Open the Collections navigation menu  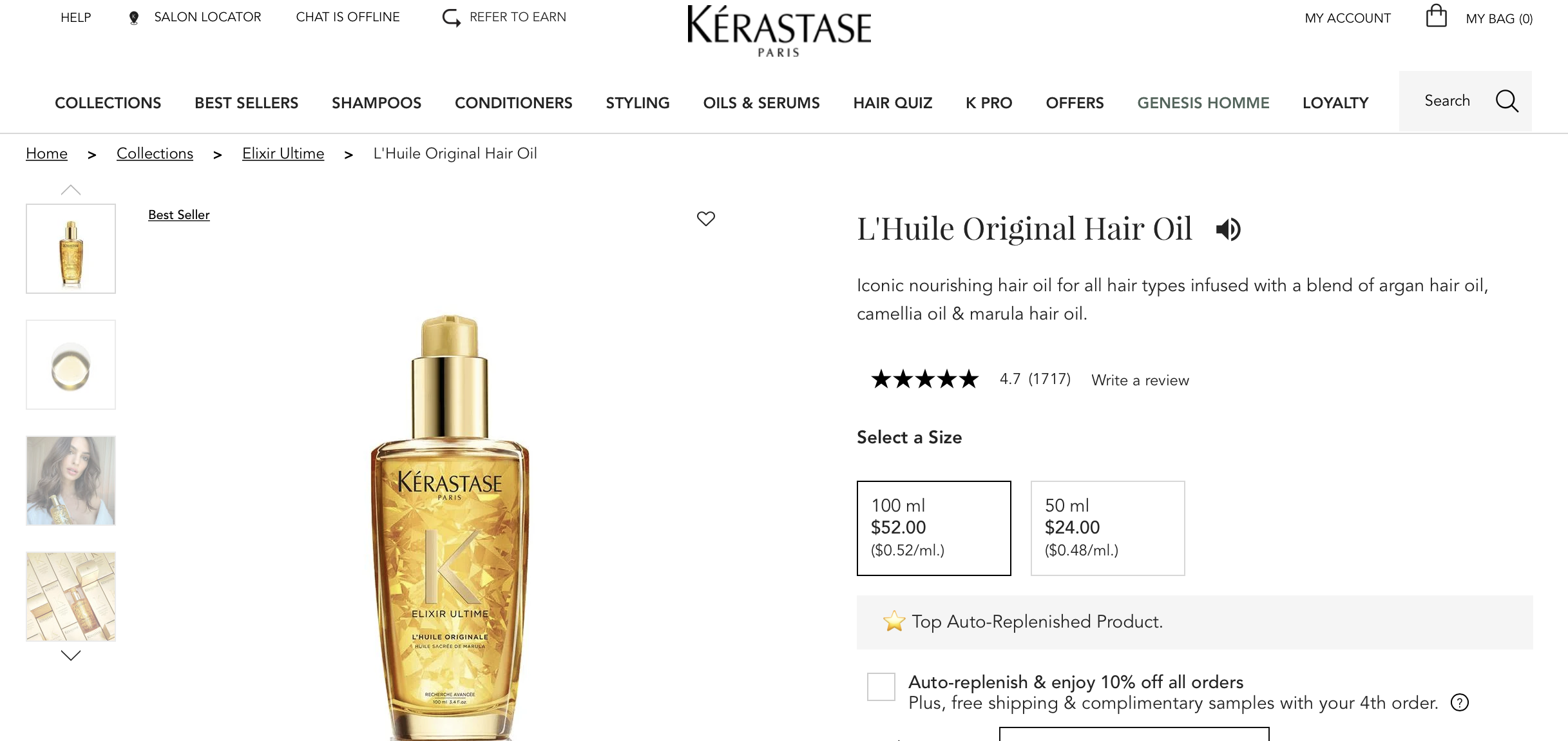tap(108, 103)
